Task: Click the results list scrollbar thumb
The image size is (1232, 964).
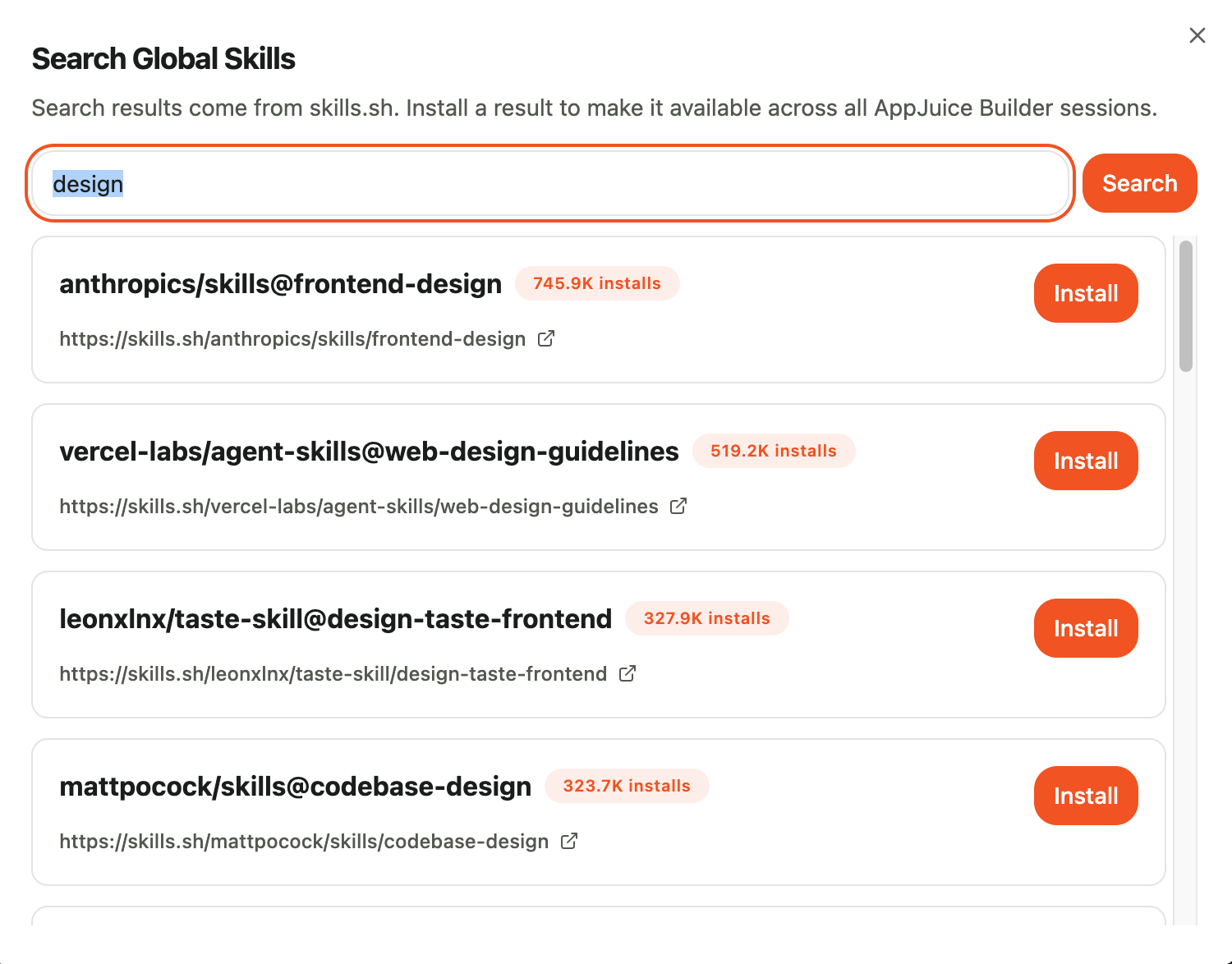Action: 1185,306
